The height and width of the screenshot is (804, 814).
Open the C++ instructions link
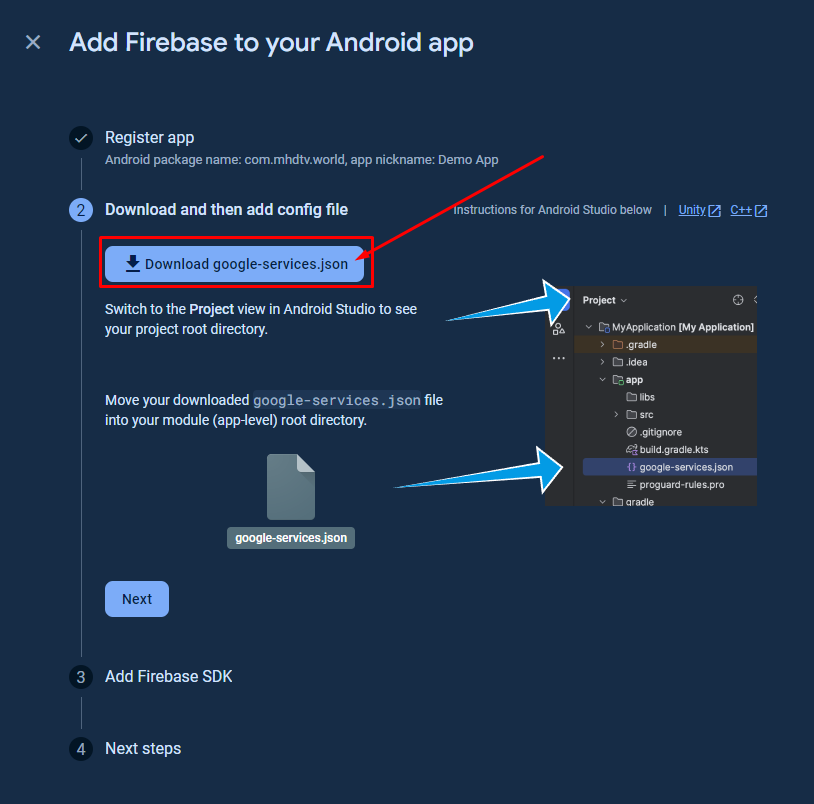pos(749,210)
